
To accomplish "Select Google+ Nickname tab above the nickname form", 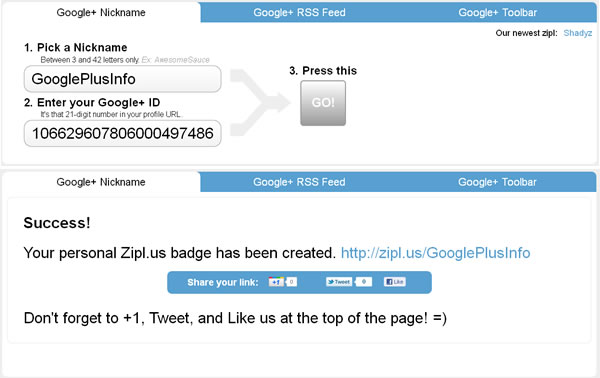I will tap(101, 13).
